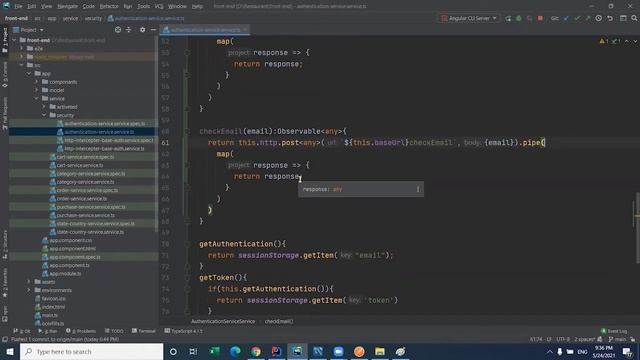640x360 pixels.
Task: Collapse the src folder
Action: coord(22,65)
